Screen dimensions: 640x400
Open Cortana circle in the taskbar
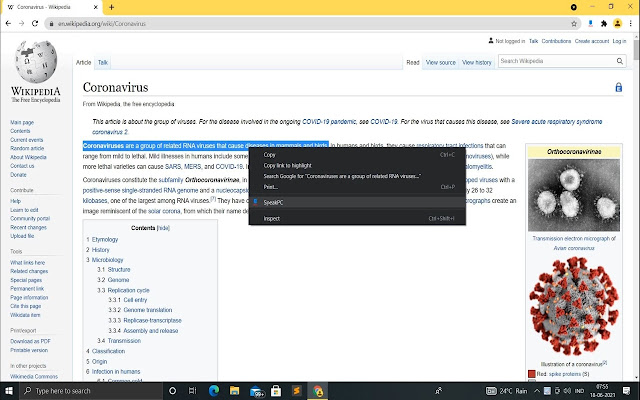172,391
